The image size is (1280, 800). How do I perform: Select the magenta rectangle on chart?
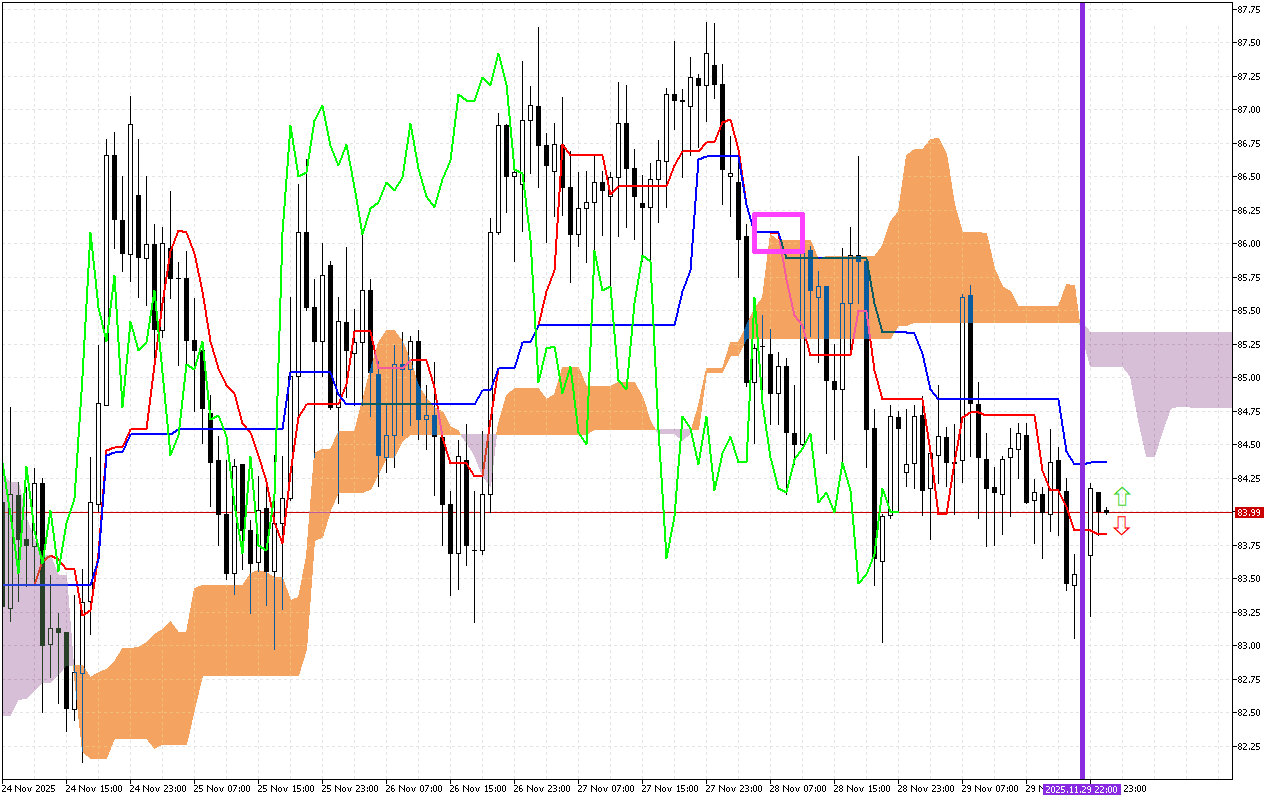pyautogui.click(x=778, y=232)
